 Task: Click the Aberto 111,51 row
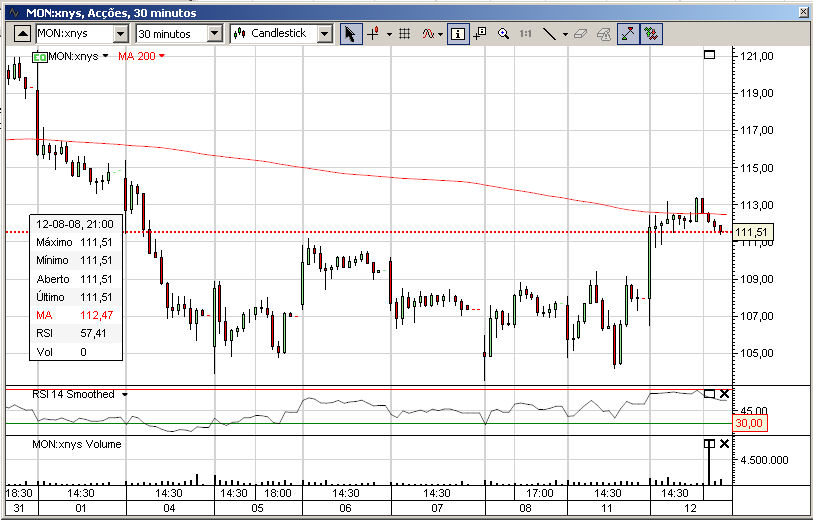point(75,279)
